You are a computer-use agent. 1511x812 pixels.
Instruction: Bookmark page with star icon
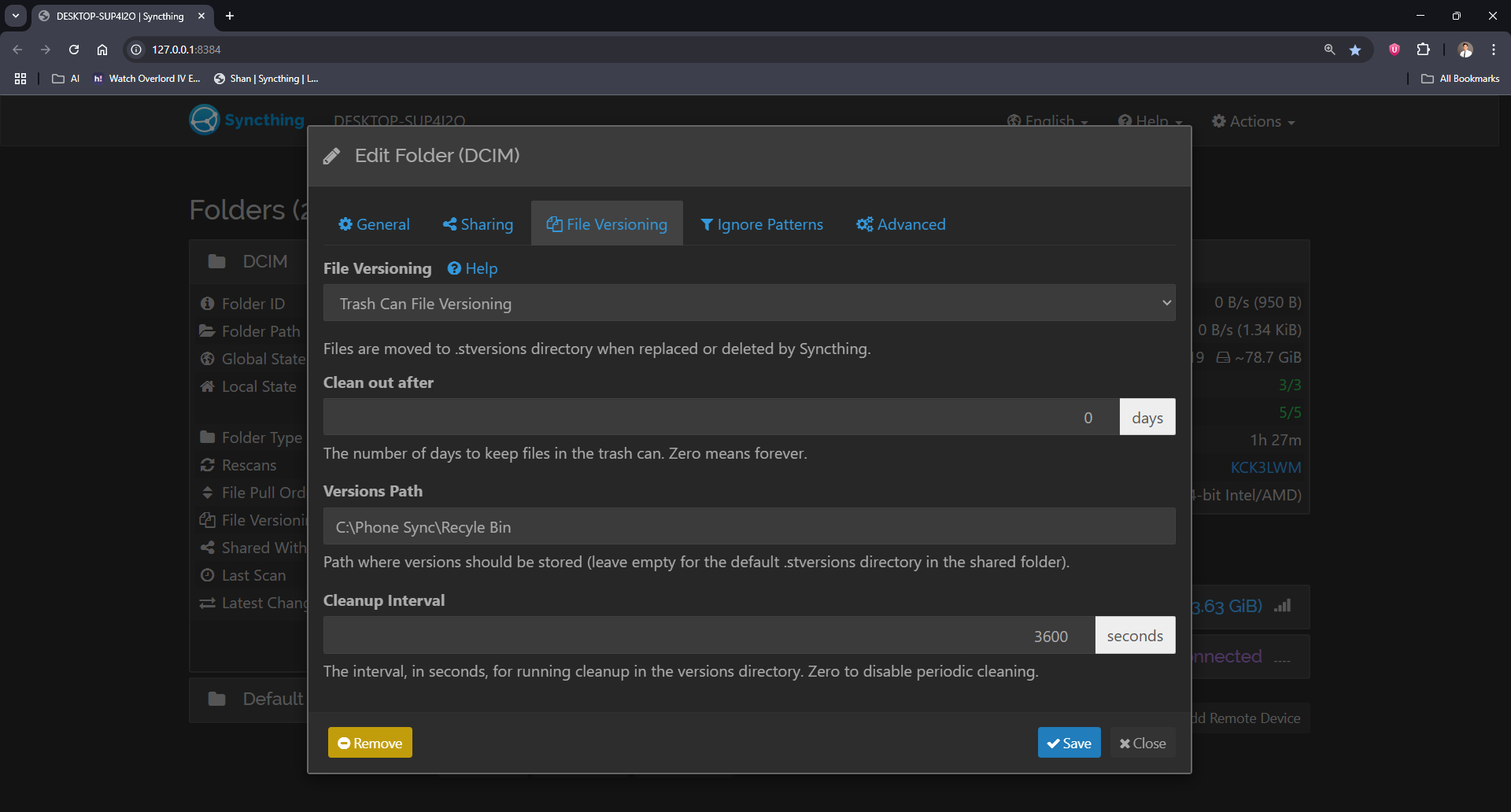coord(1355,50)
